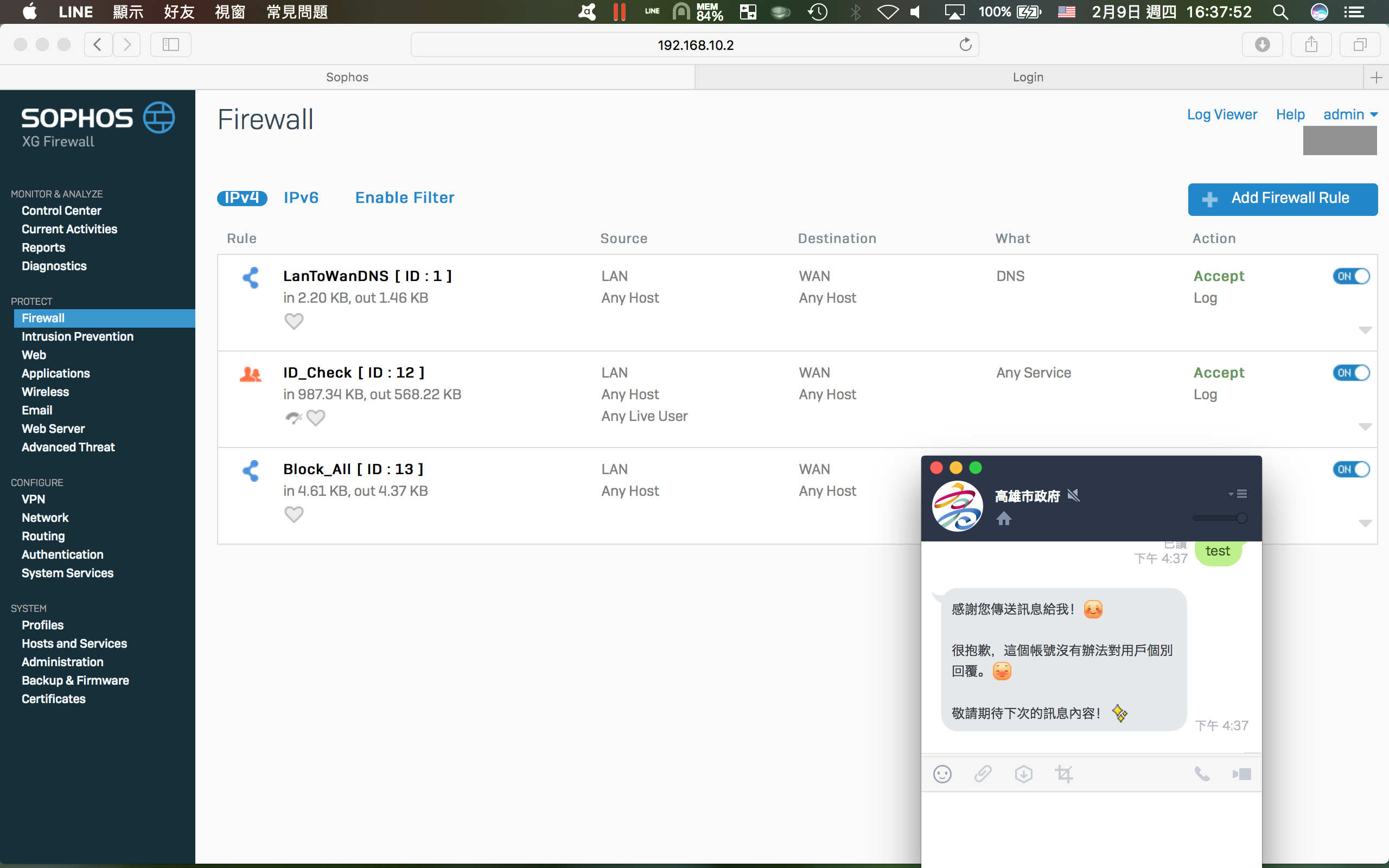Click the attach file paperclip icon in LINE
The height and width of the screenshot is (868, 1389).
pos(983,774)
